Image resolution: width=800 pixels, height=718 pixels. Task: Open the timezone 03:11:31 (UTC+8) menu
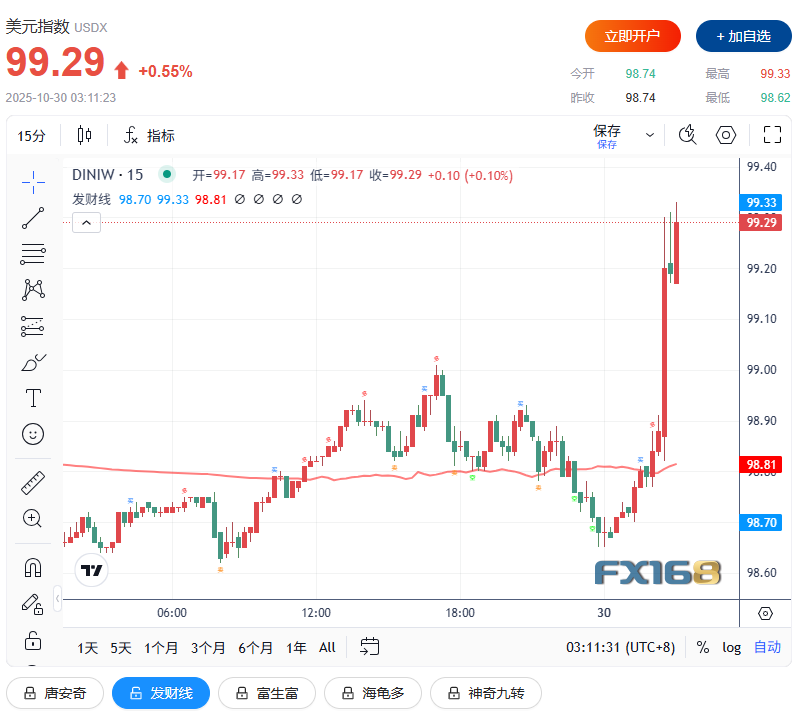click(x=620, y=648)
